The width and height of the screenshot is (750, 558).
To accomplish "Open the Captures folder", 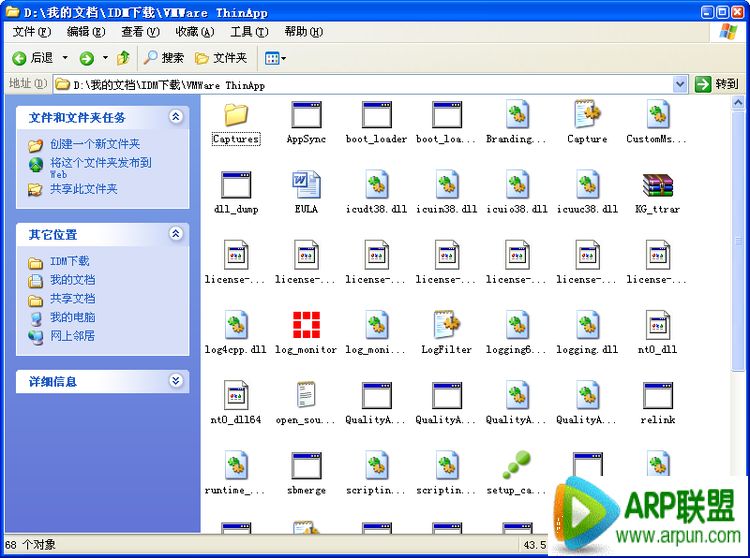I will 236,116.
